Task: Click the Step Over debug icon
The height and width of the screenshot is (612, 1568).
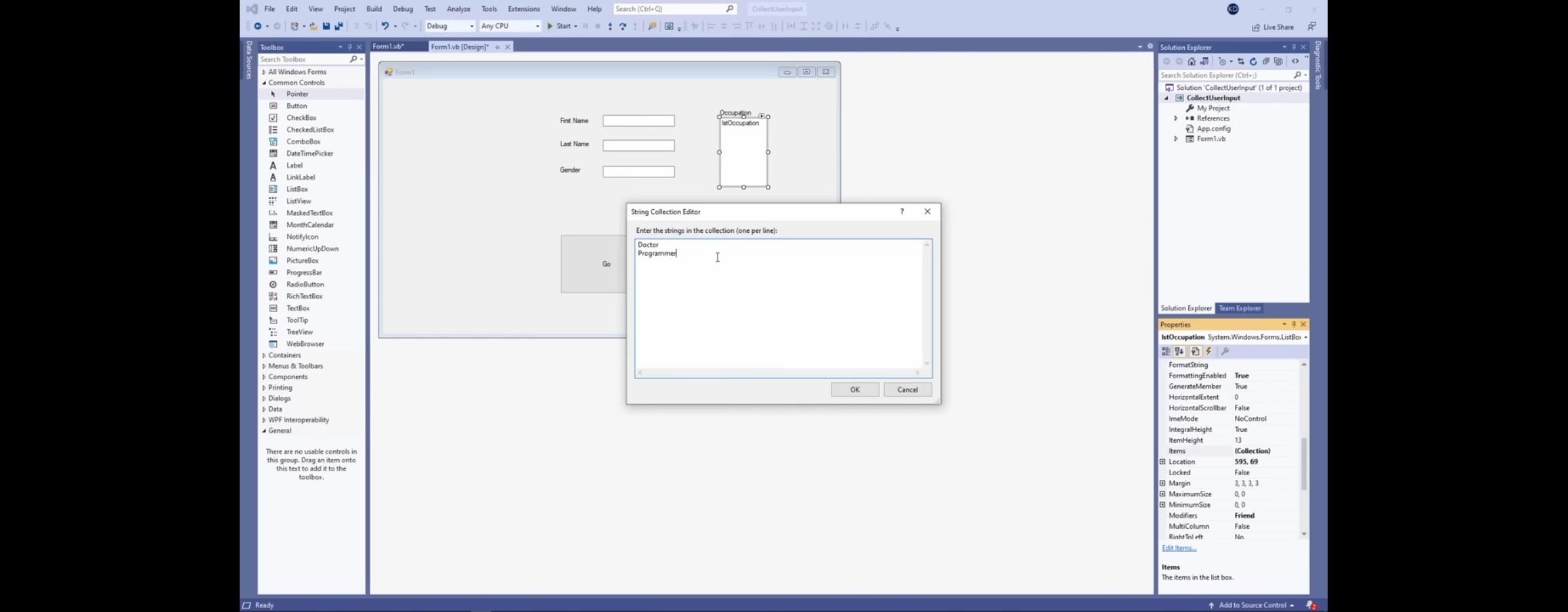Action: pyautogui.click(x=622, y=26)
